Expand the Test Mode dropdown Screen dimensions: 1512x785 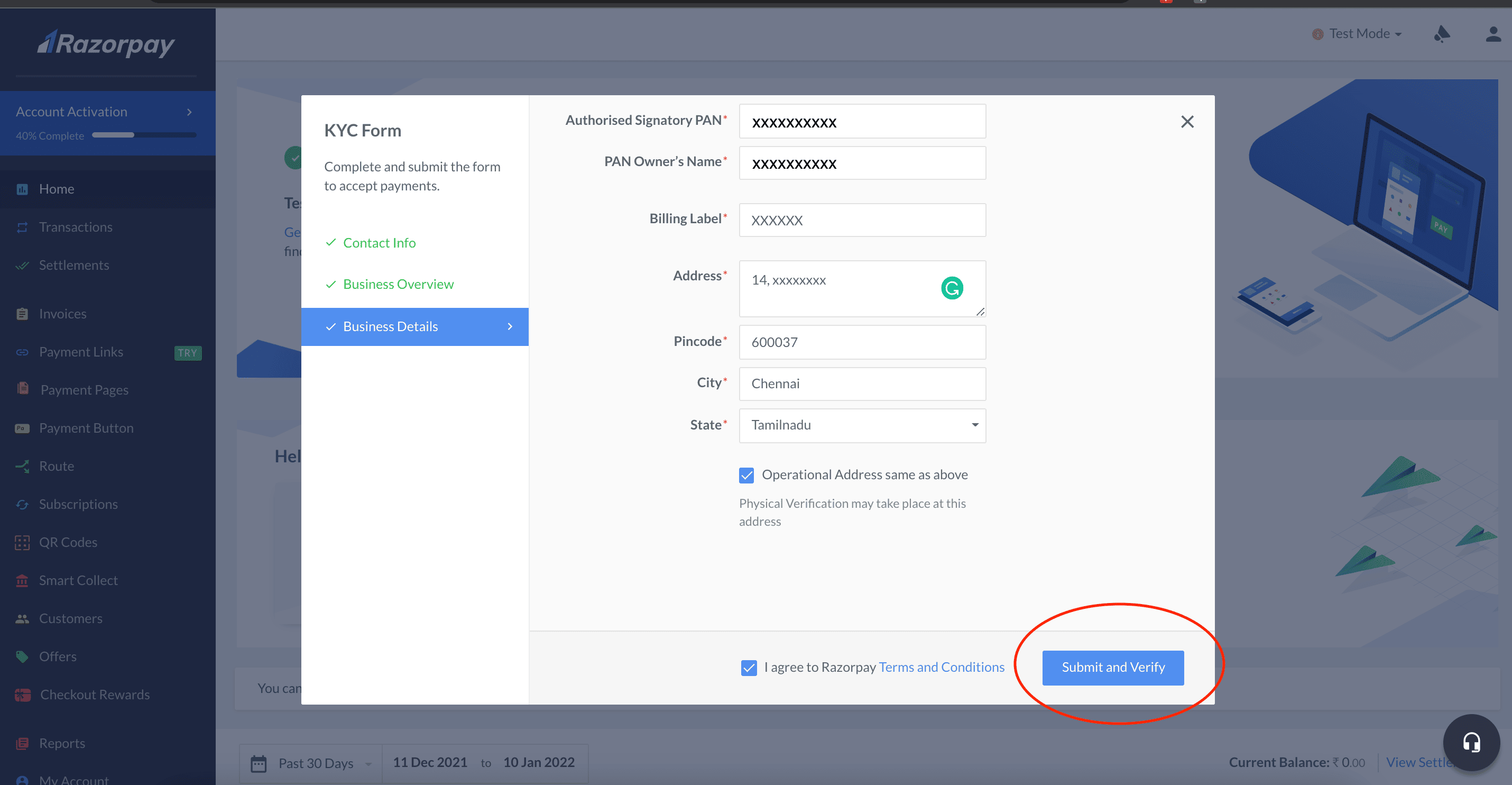[1357, 34]
